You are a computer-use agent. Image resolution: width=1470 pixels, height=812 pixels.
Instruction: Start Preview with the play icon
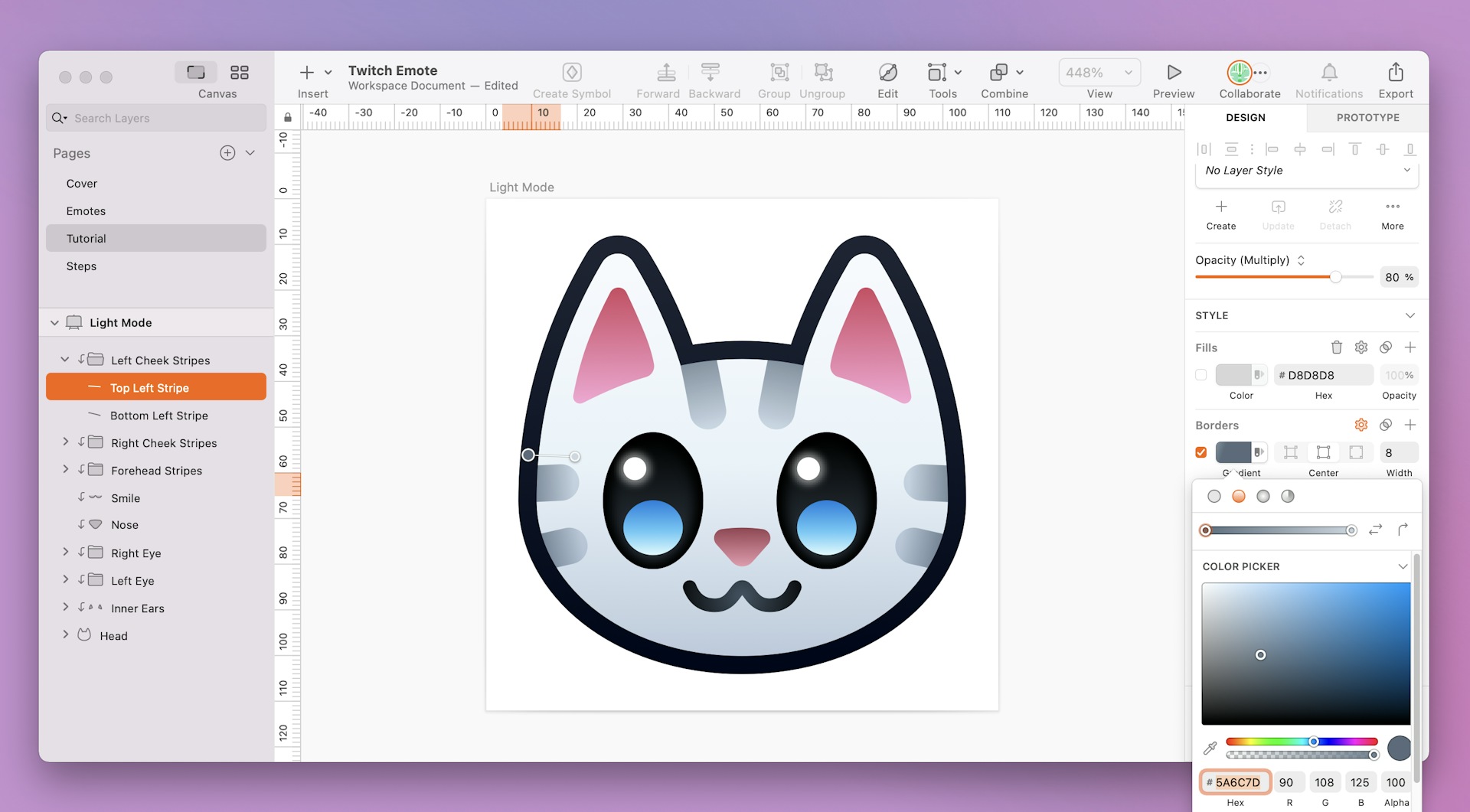tap(1172, 72)
